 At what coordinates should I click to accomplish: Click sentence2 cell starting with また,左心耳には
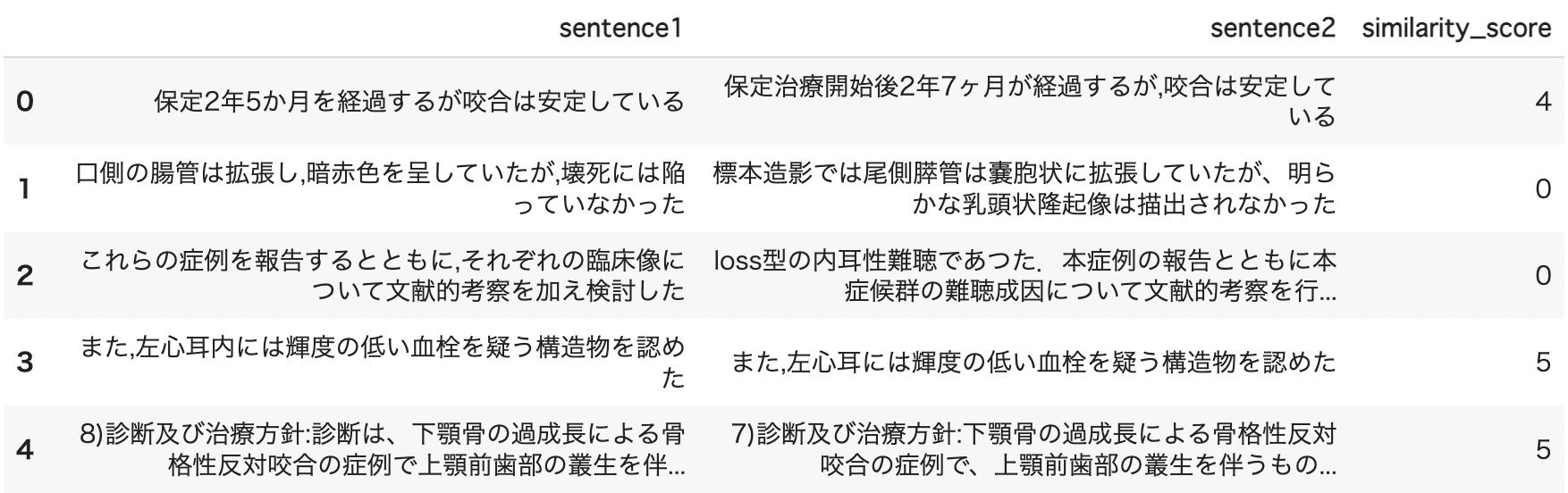(x=1033, y=363)
